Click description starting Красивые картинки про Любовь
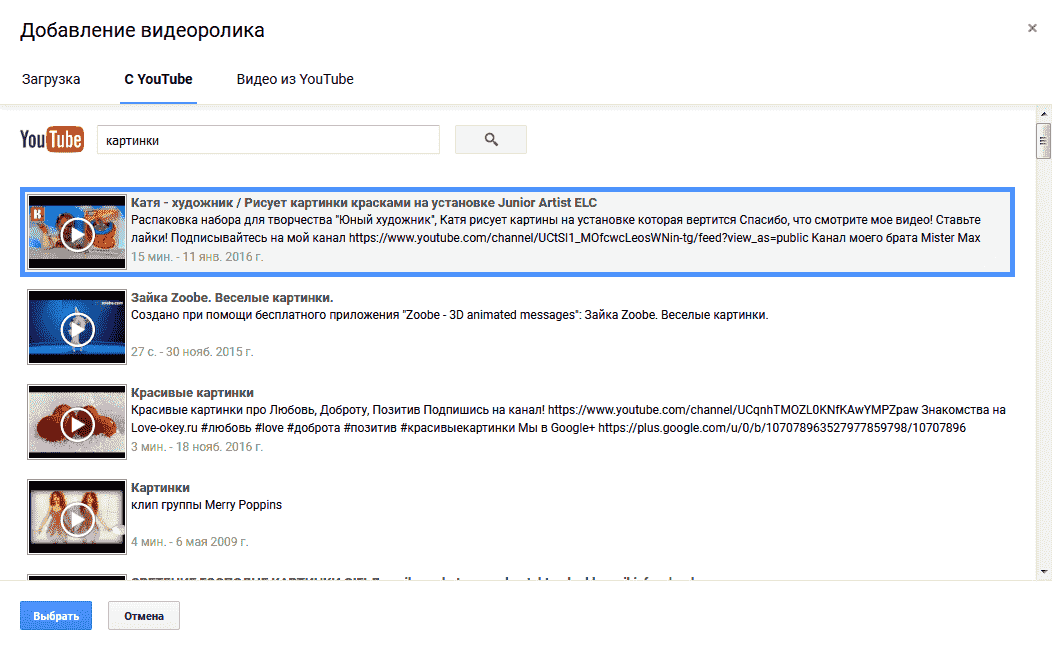1052x650 pixels. [568, 419]
